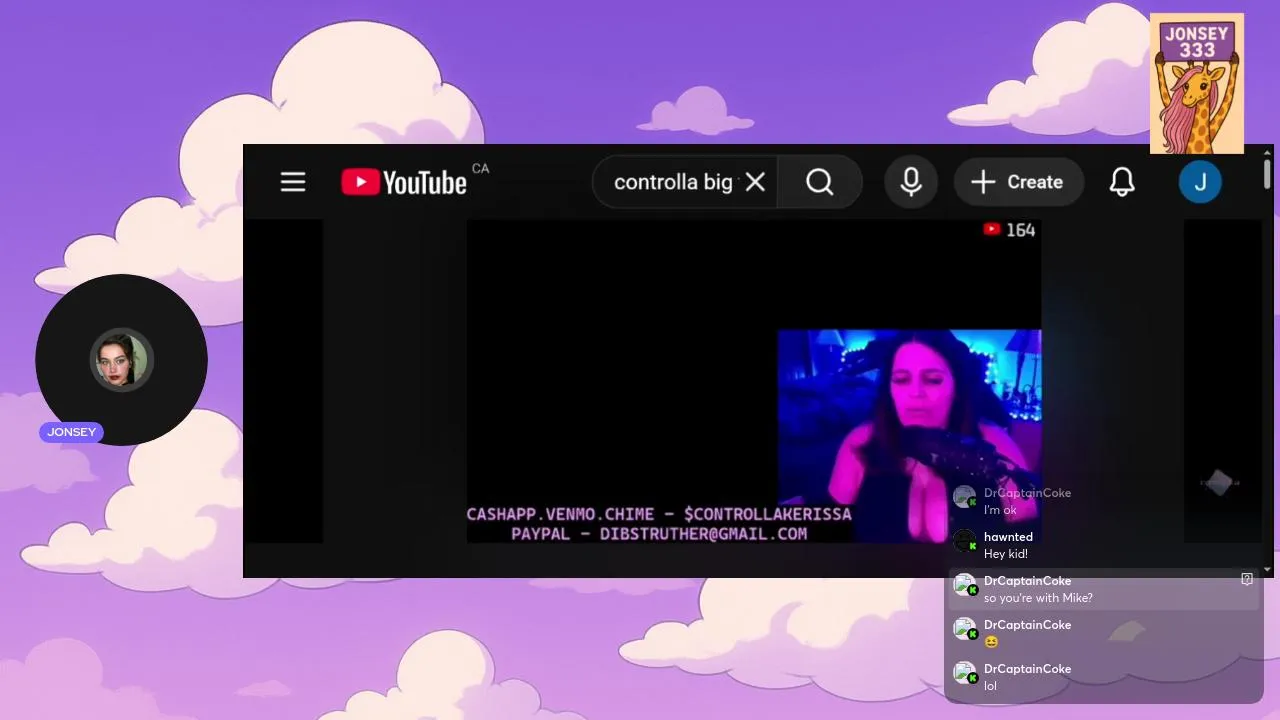Clear the search text with X
Viewport: 1280px width, 720px height.
tap(755, 182)
